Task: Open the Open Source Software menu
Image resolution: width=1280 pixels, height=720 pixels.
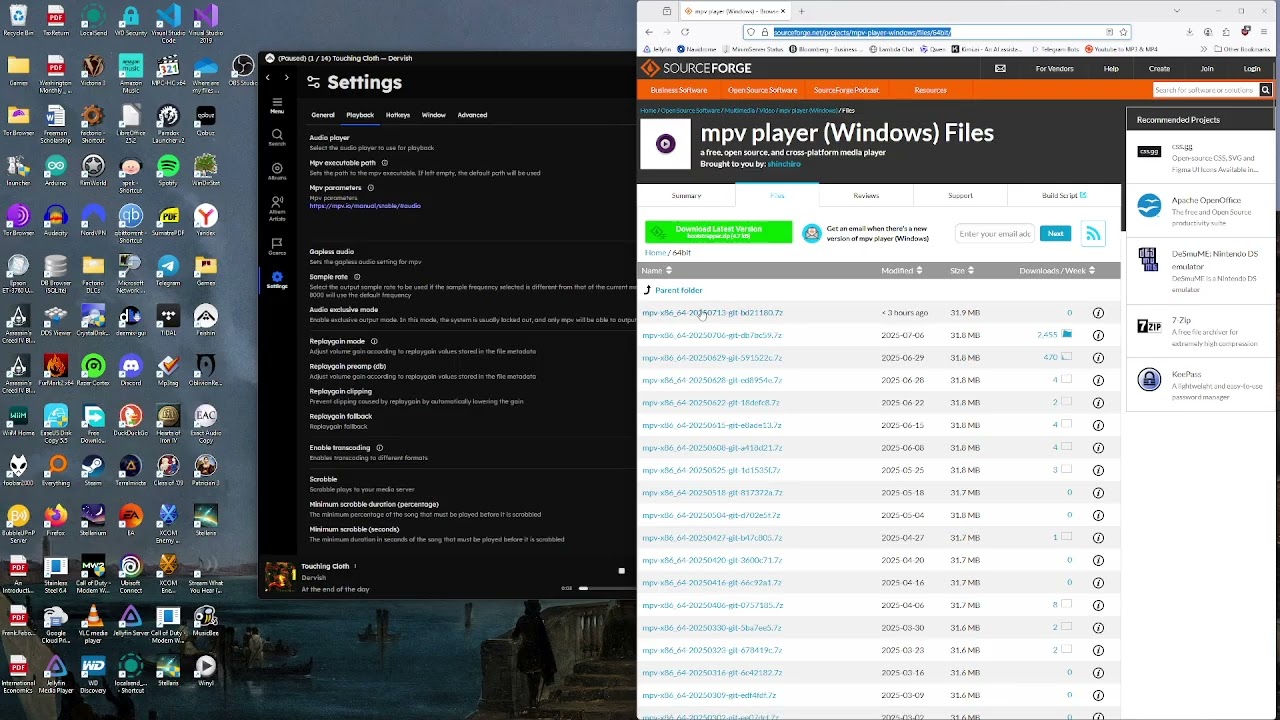Action: coord(762,90)
